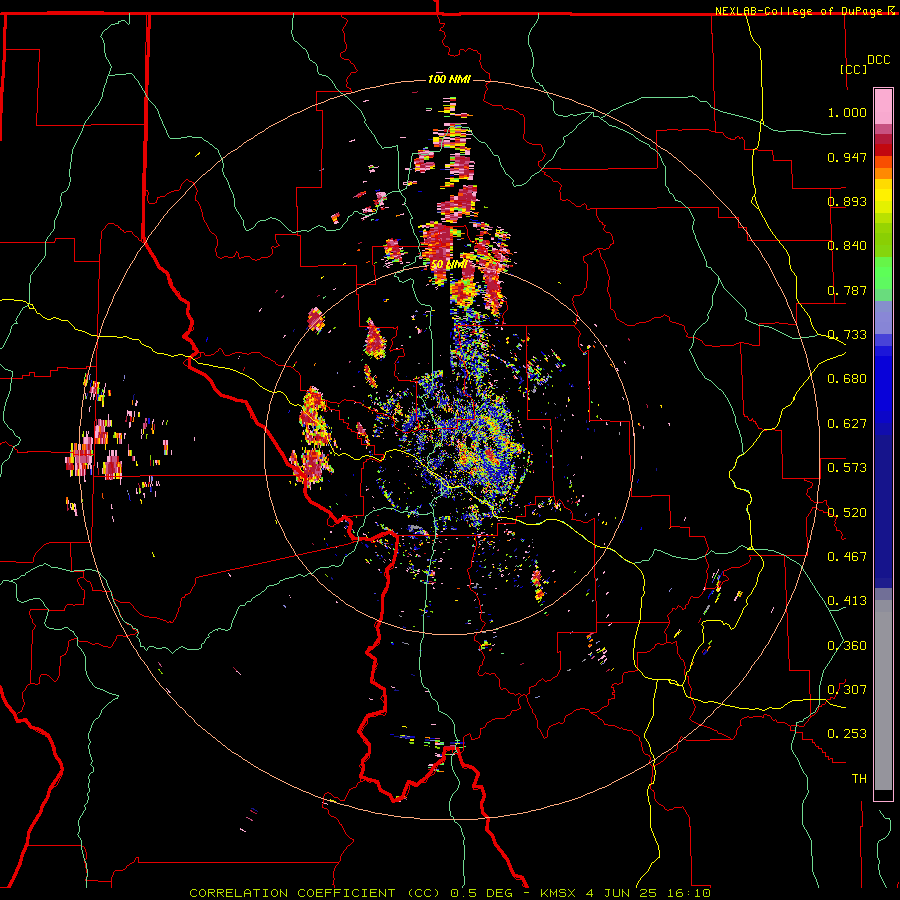Select the 1.000 value on the scale

847,112
